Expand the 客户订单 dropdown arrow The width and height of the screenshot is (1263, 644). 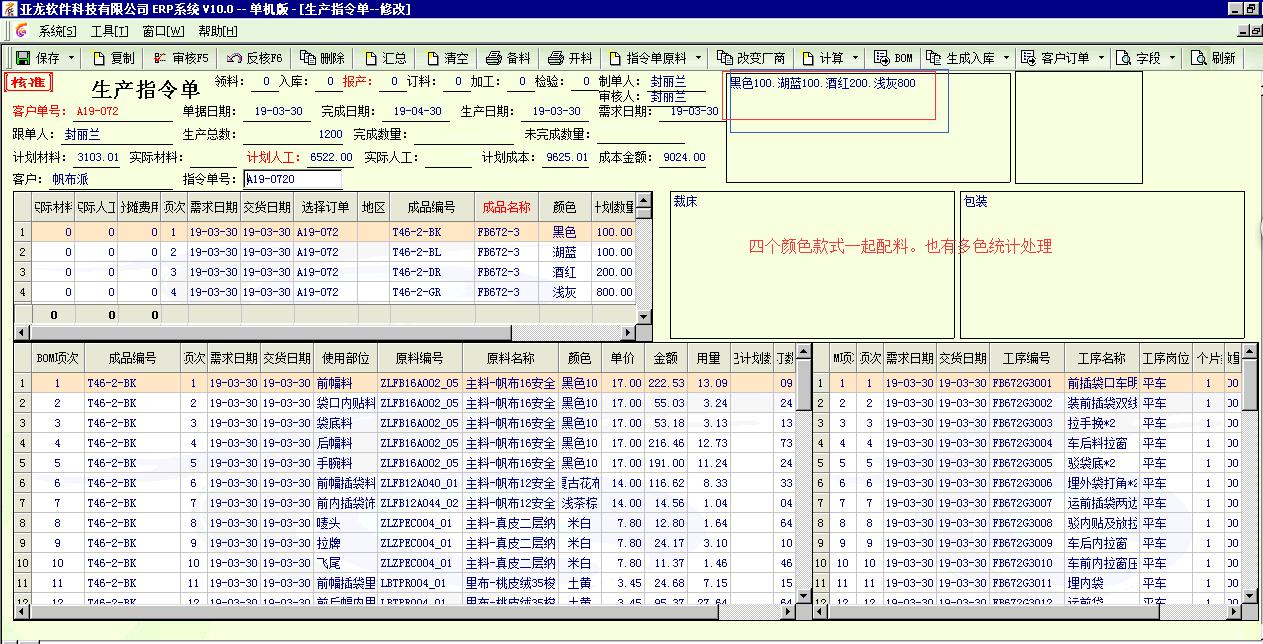coord(1101,58)
